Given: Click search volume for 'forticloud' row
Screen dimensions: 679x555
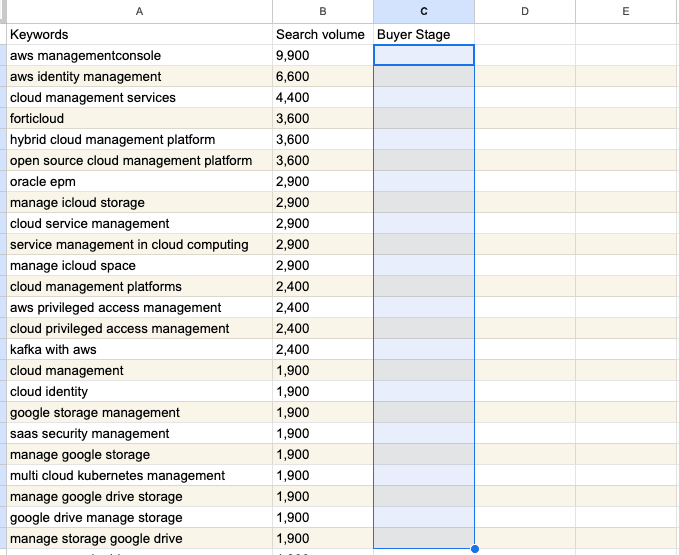Looking at the screenshot, I should tap(323, 119).
